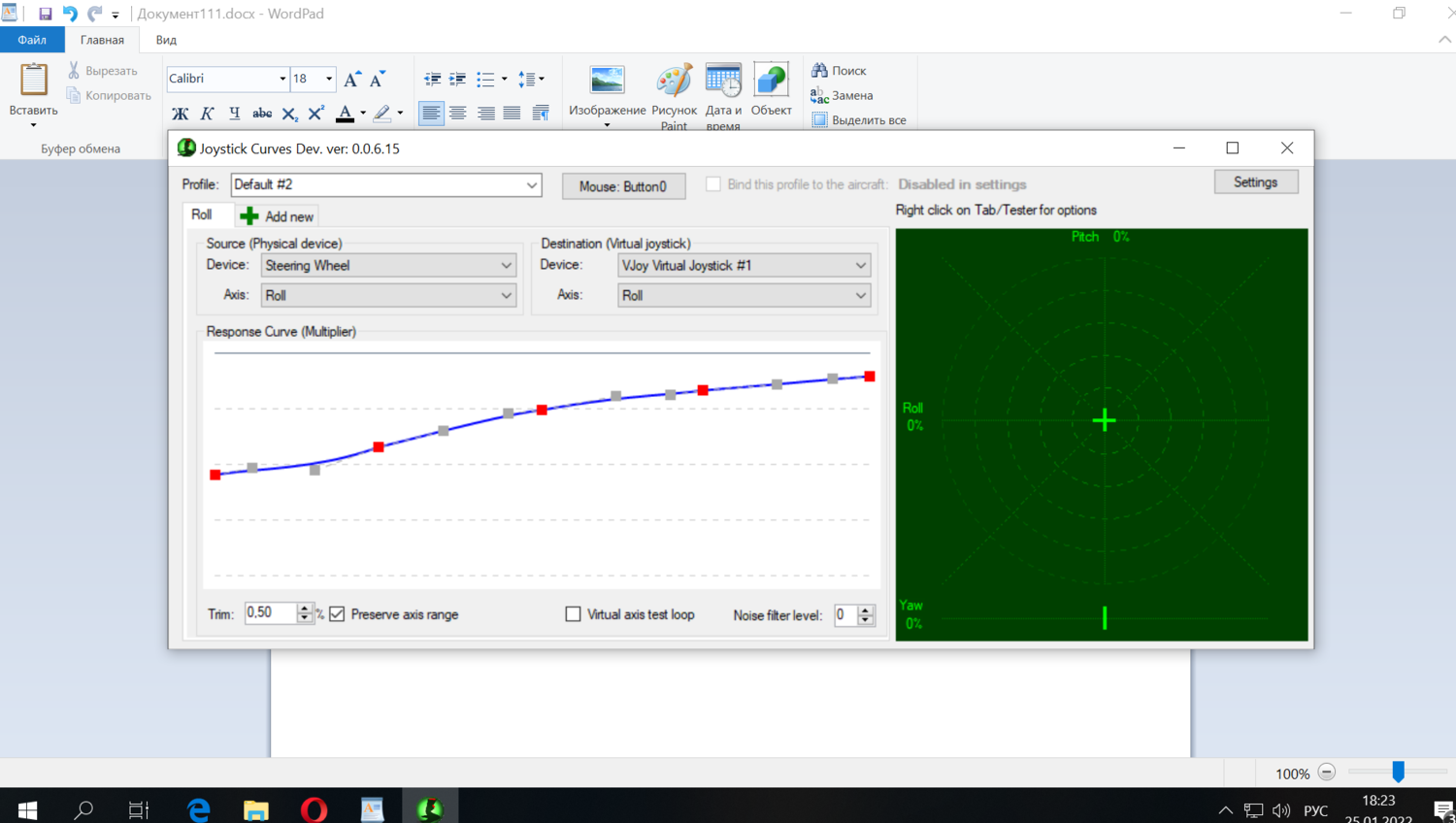Toggle strikethrough (abc) formatting

click(261, 114)
